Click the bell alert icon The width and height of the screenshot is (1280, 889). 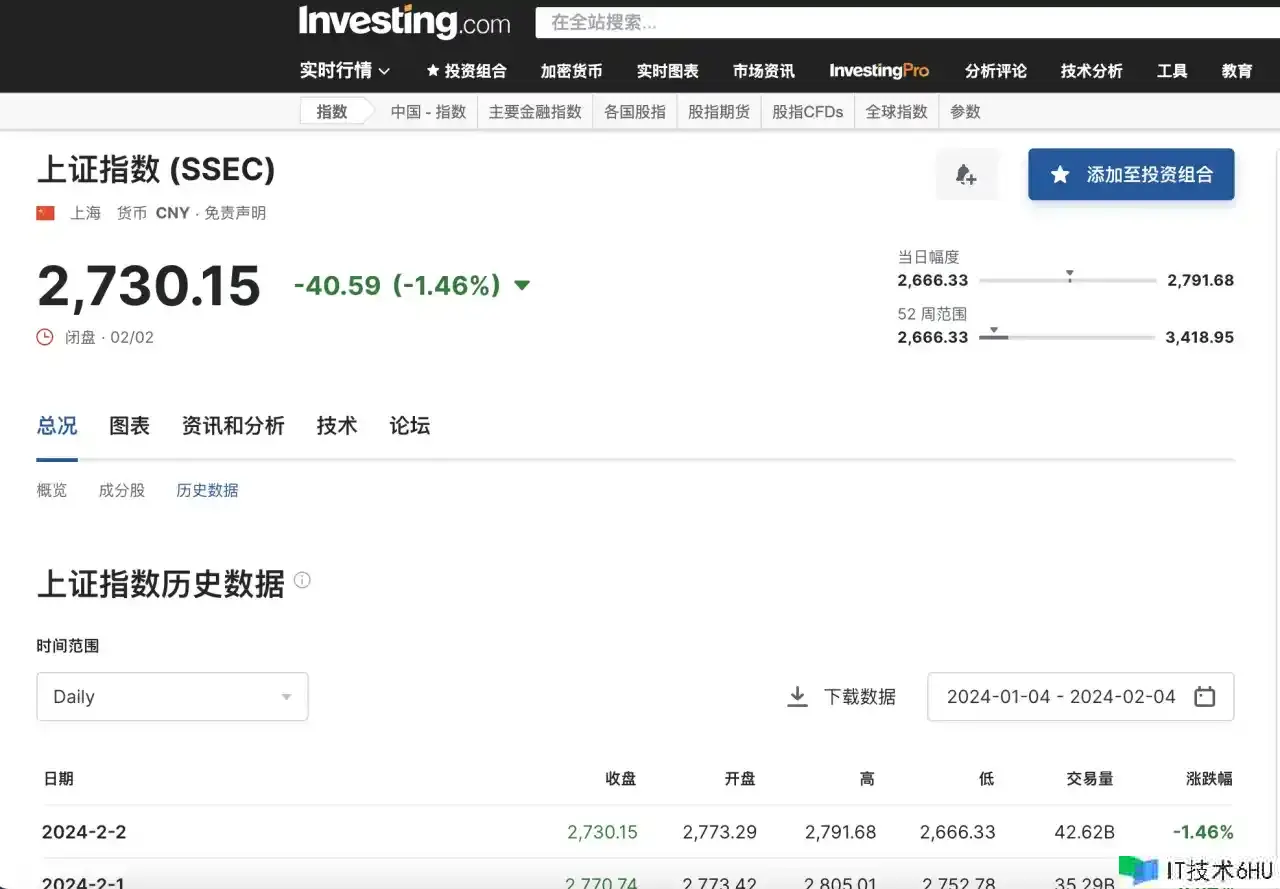pyautogui.click(x=966, y=175)
